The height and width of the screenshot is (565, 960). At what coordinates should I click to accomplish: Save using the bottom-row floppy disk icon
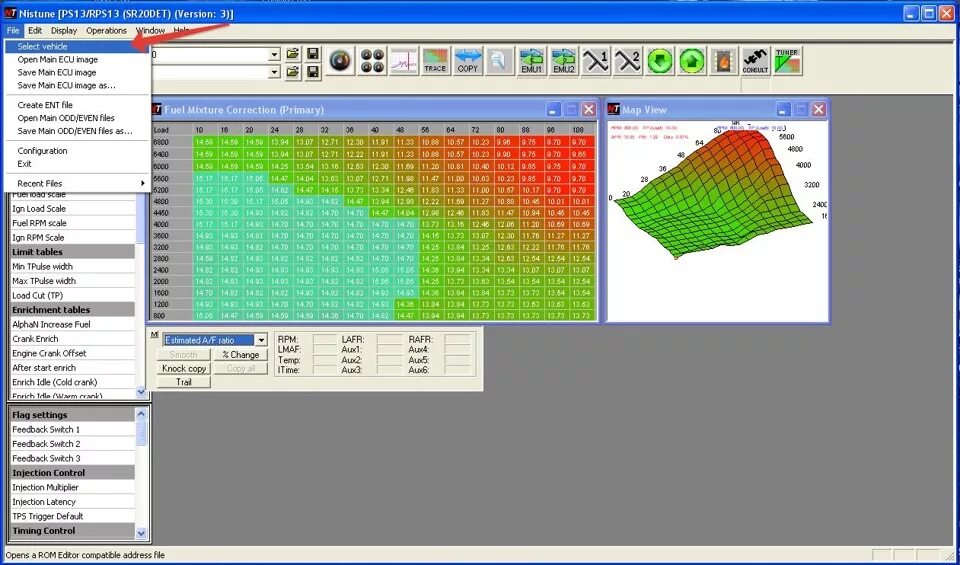(313, 72)
